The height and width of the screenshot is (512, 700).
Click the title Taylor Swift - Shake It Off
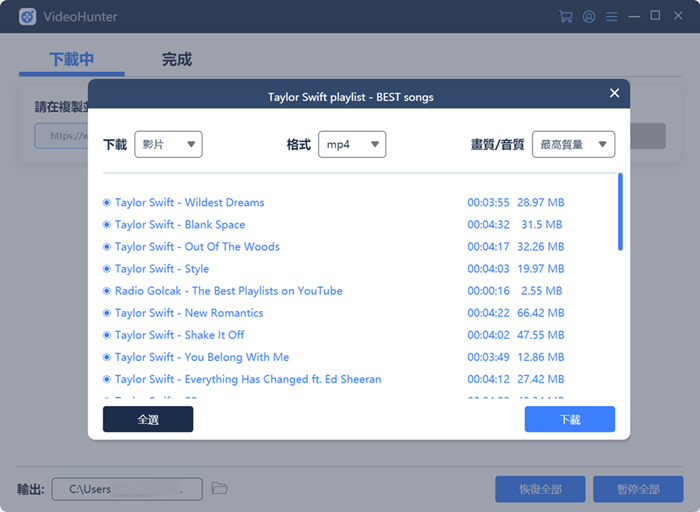(x=179, y=335)
